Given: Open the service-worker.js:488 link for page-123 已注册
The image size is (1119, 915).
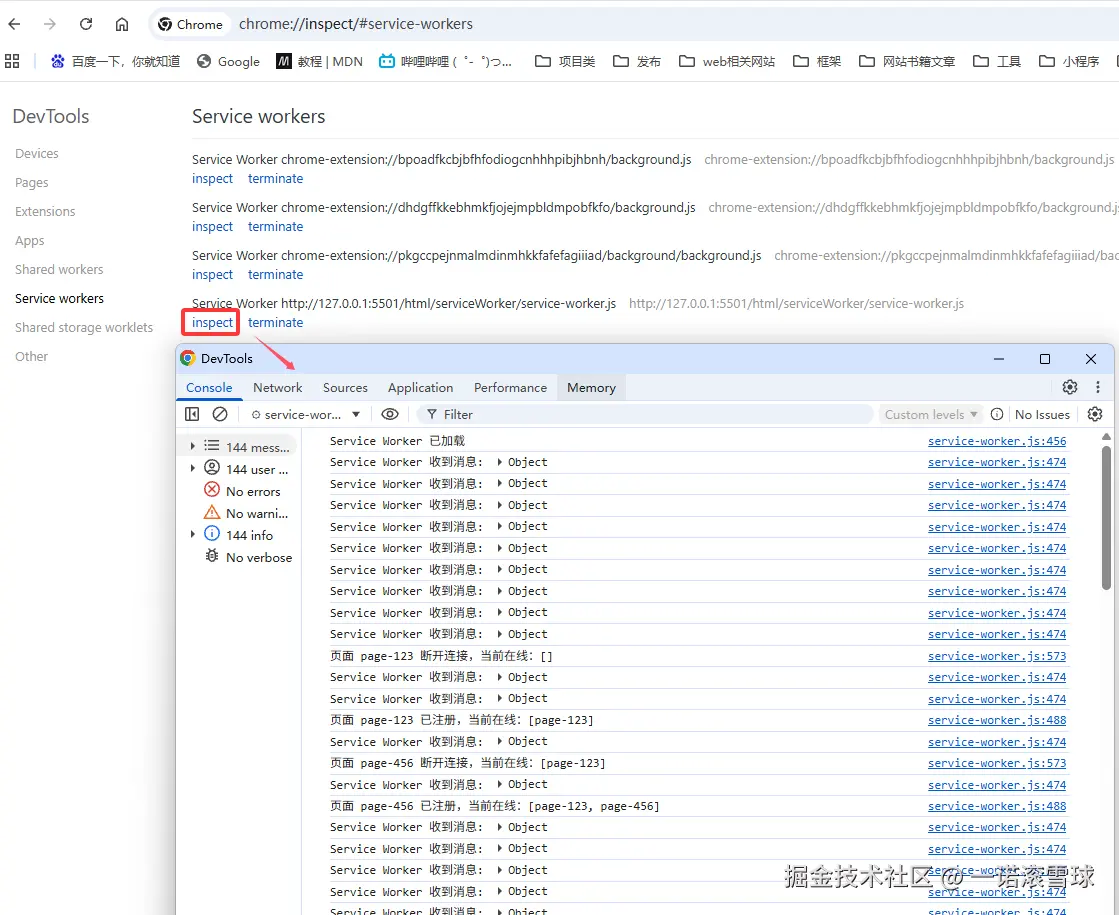Looking at the screenshot, I should click(997, 720).
